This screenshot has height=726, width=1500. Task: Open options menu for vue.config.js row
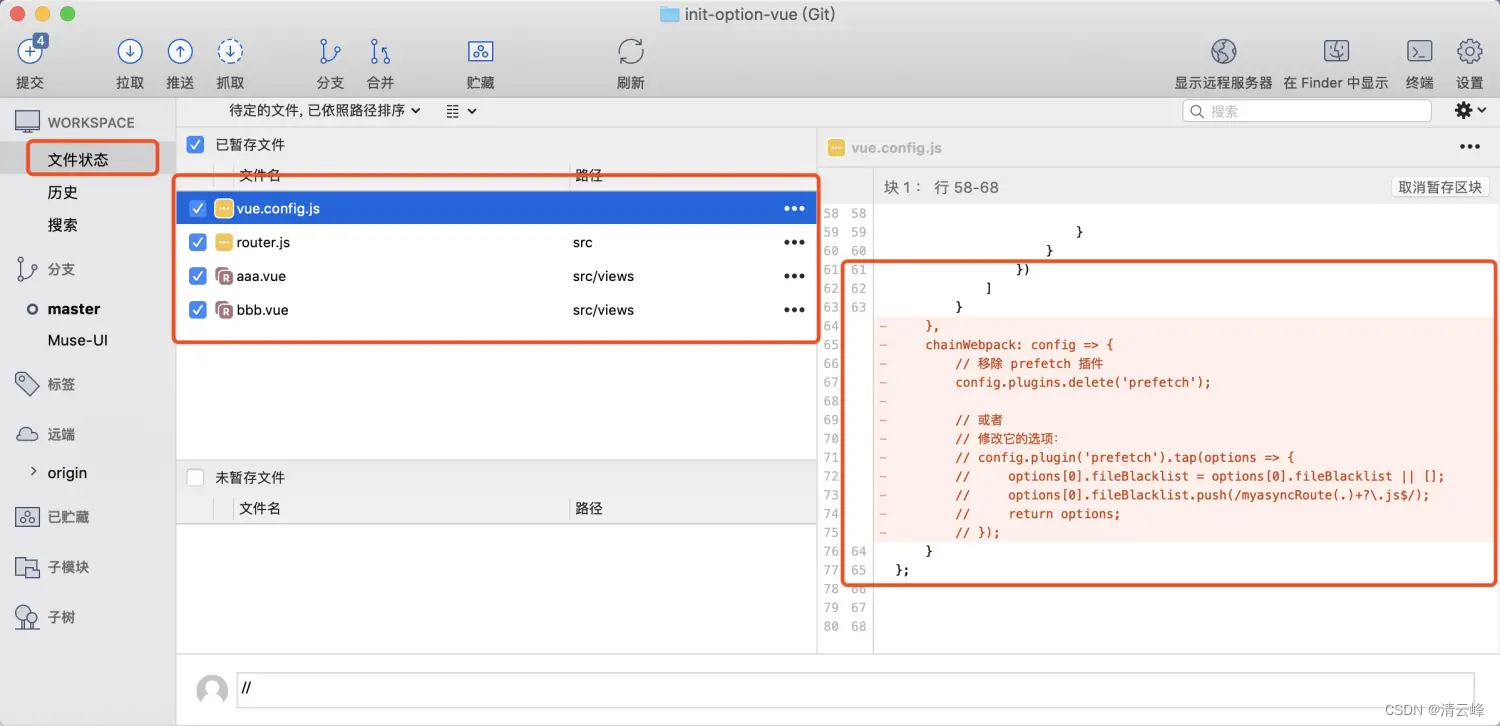click(794, 208)
